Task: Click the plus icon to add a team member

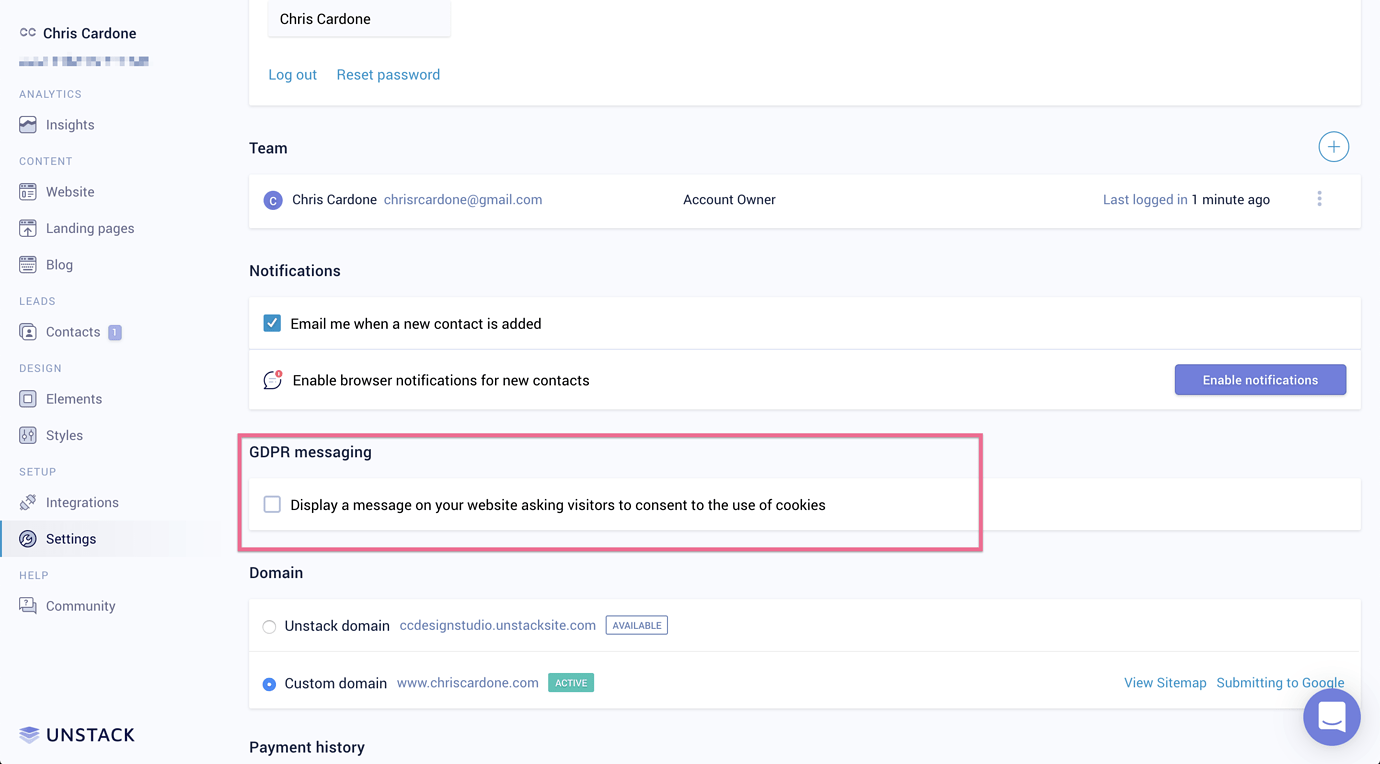Action: click(x=1333, y=146)
